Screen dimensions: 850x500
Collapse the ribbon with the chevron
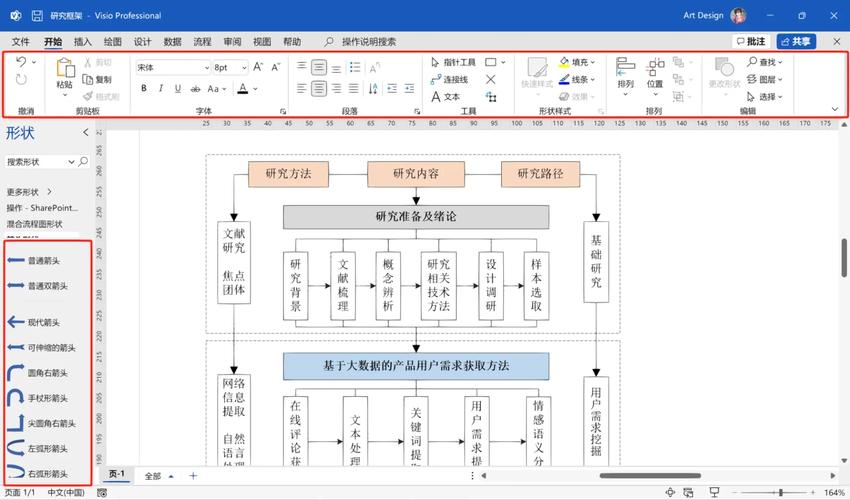point(835,109)
